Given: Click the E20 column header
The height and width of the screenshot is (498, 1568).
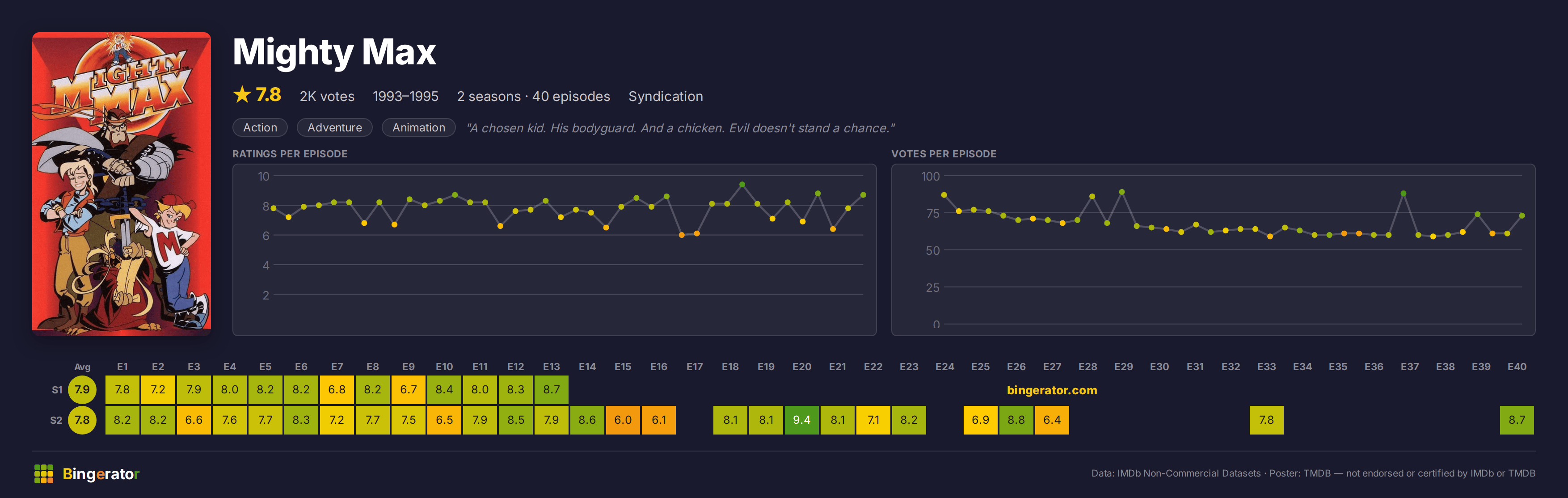Looking at the screenshot, I should [801, 367].
